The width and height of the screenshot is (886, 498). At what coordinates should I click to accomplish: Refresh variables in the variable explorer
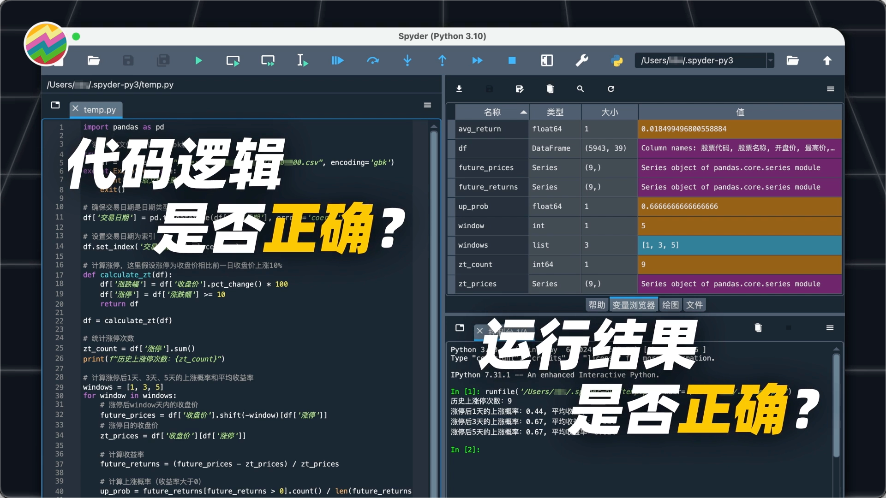tap(610, 88)
